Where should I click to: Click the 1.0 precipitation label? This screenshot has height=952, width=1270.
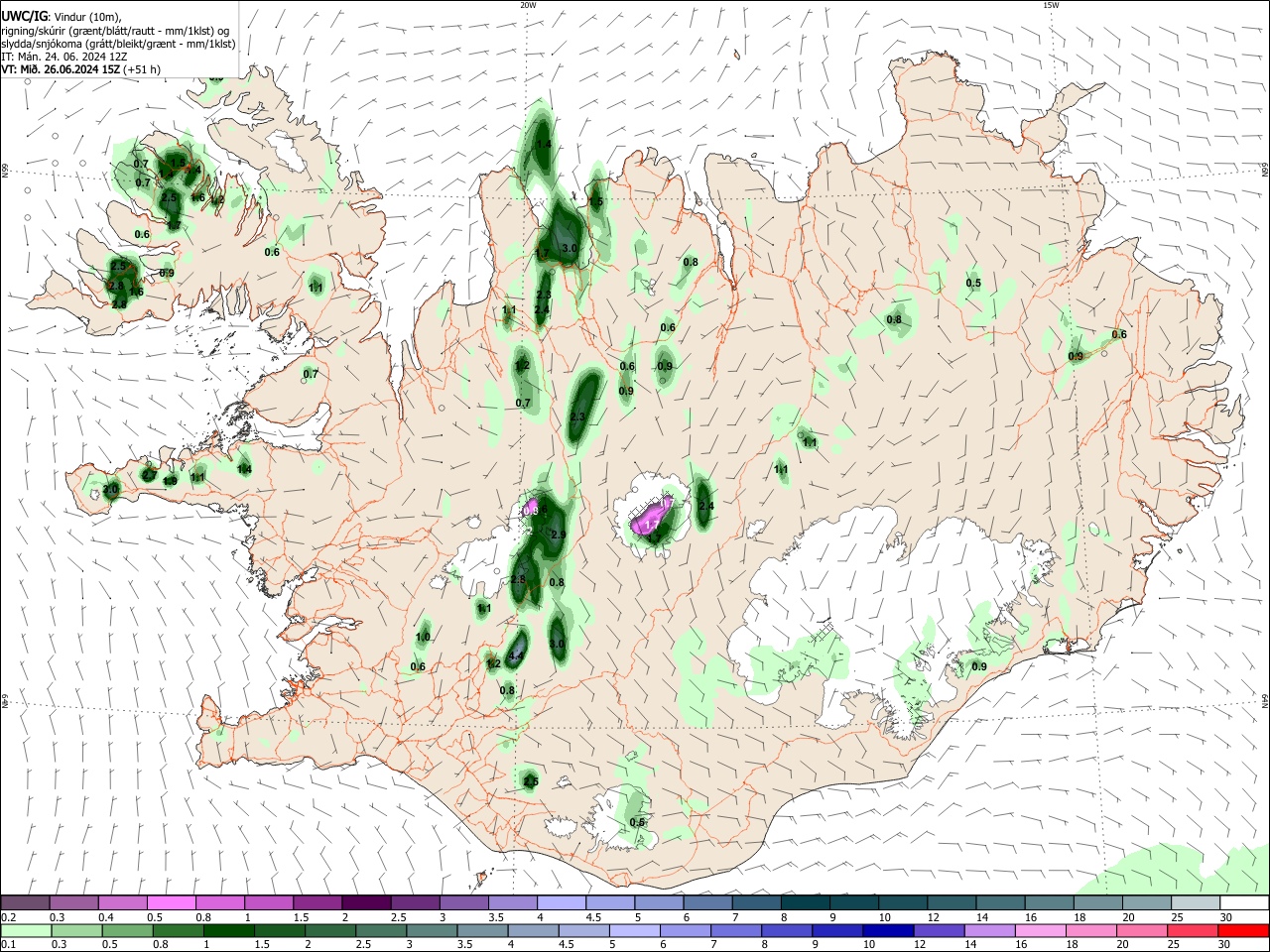point(423,637)
